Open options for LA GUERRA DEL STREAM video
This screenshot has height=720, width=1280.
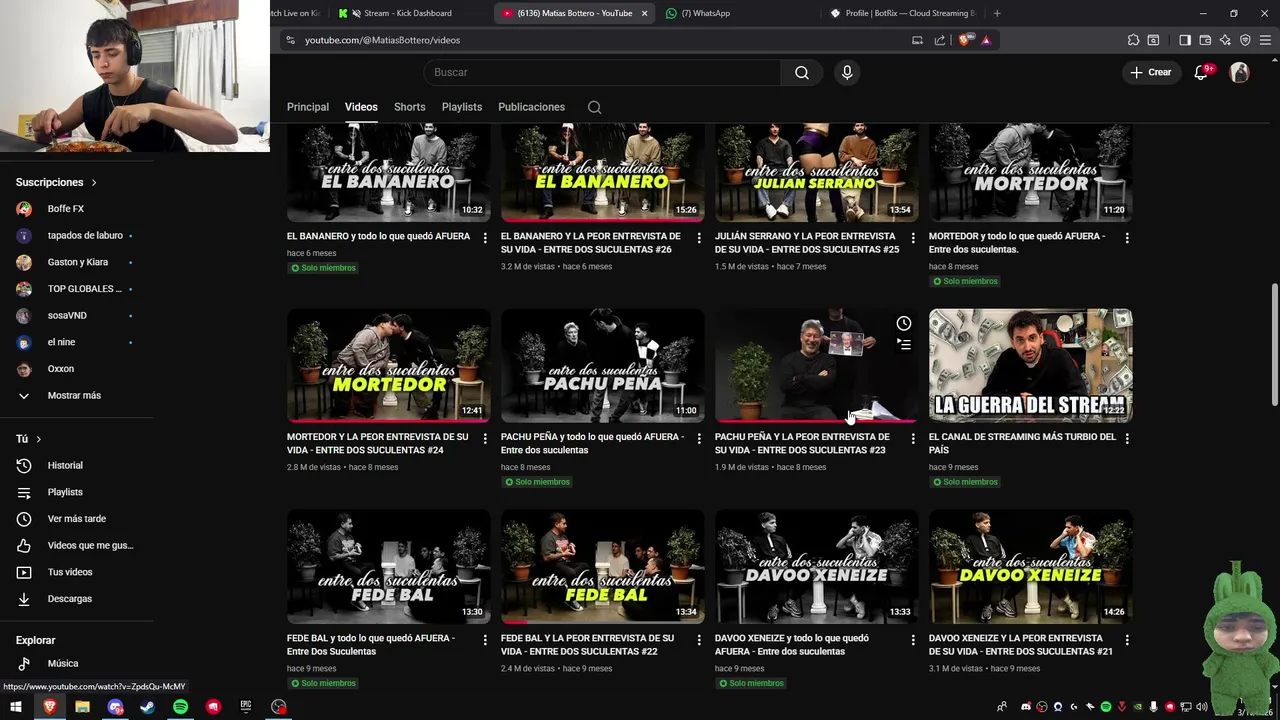click(x=1127, y=438)
